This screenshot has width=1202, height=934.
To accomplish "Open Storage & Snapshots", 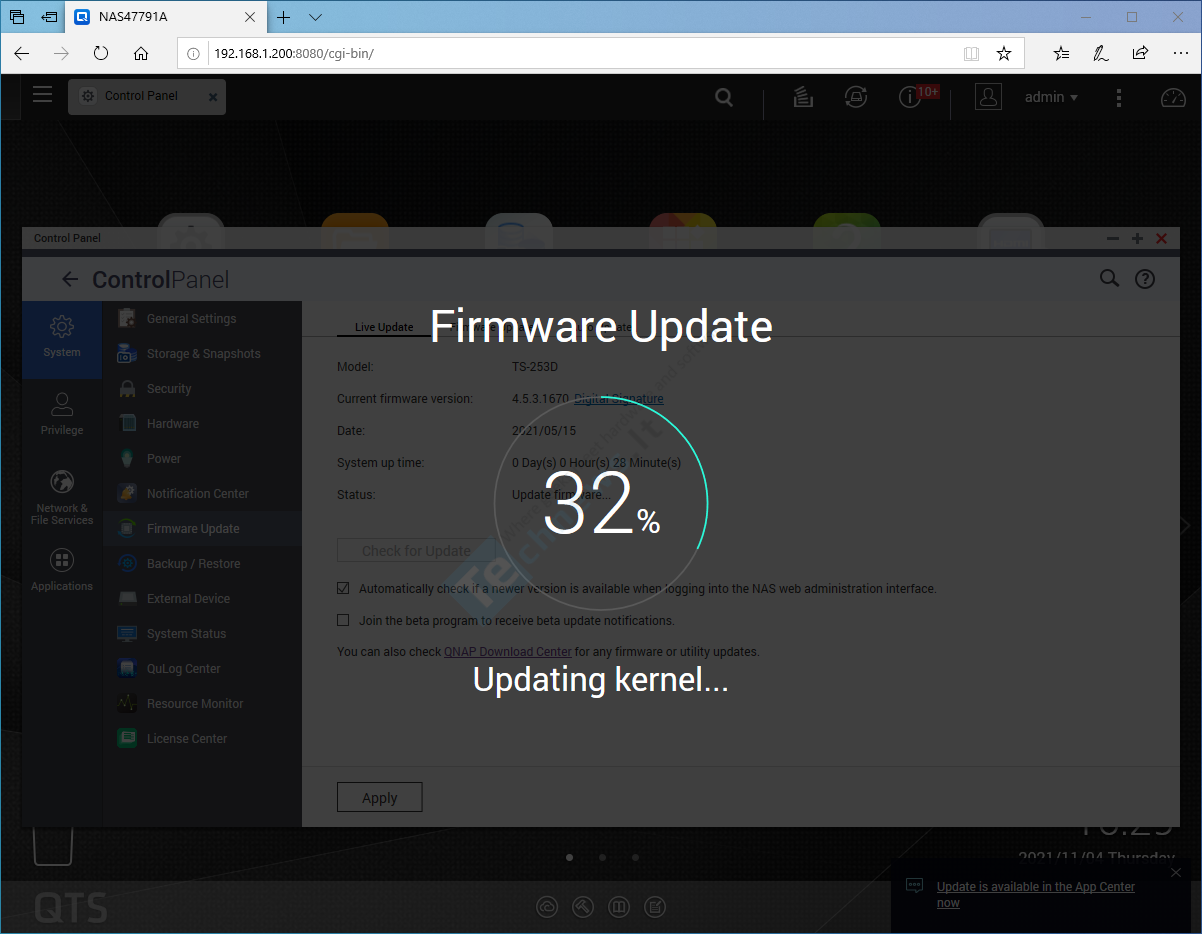I will (x=202, y=354).
